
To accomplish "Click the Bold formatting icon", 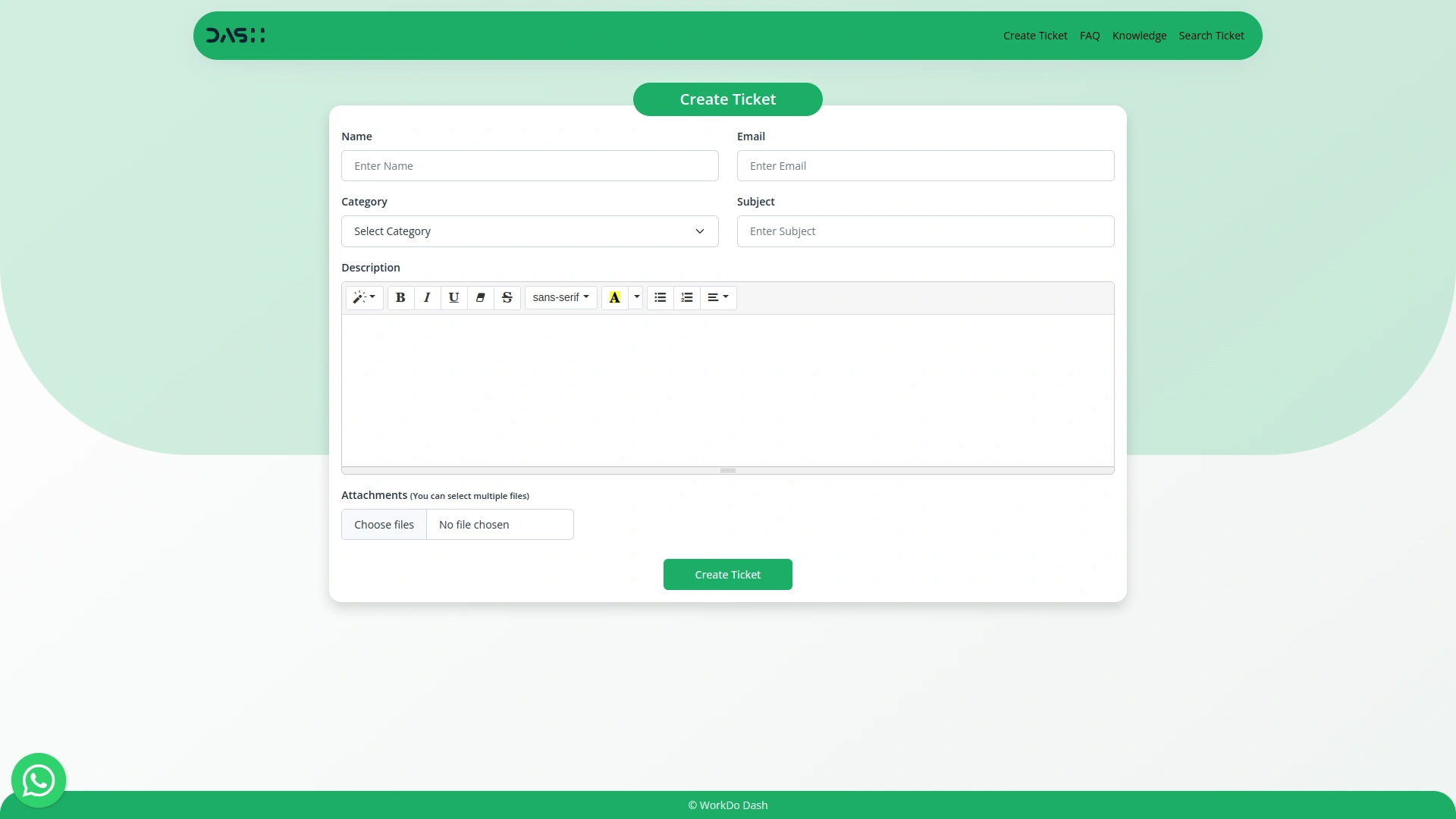I will (x=400, y=297).
